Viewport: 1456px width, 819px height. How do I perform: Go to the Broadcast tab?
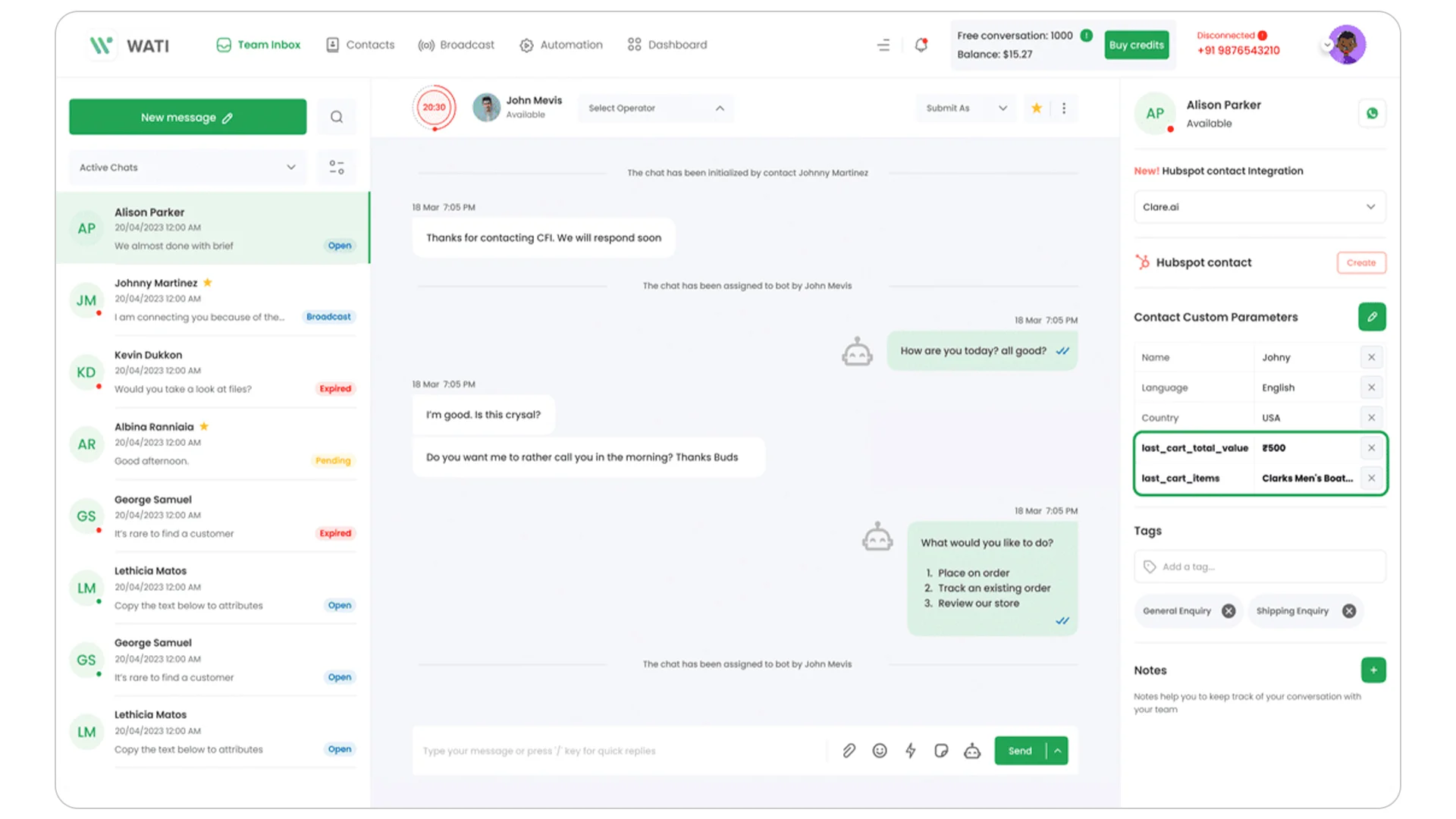click(456, 45)
